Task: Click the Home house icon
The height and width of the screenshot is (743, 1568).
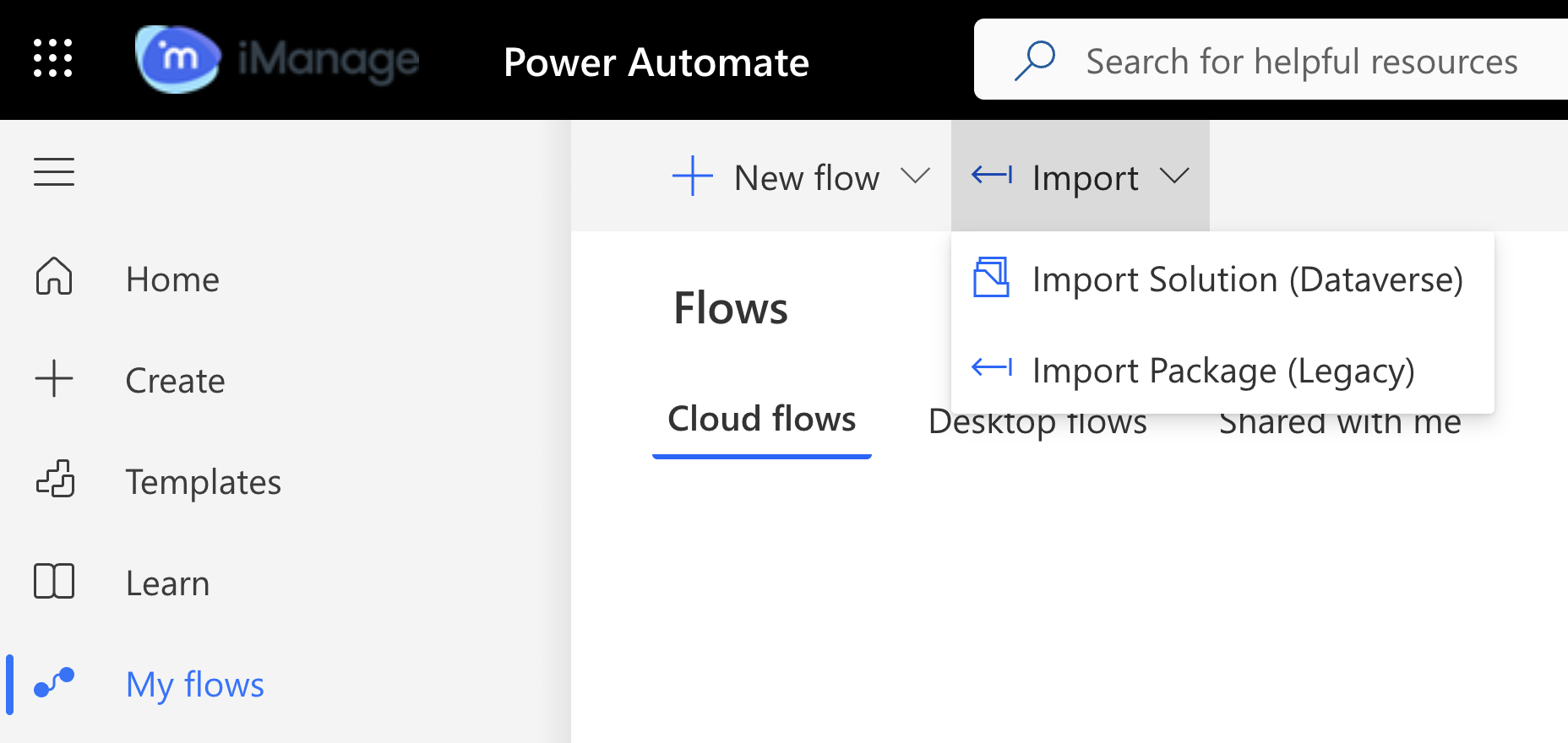Action: point(54,276)
